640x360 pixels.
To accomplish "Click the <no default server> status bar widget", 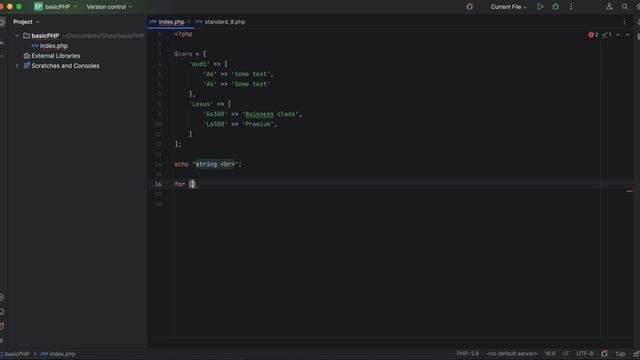I will (512, 354).
